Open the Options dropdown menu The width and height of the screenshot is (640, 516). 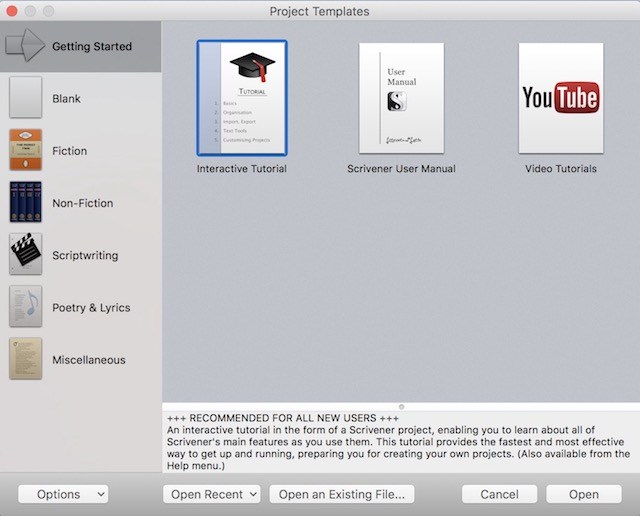(64, 494)
